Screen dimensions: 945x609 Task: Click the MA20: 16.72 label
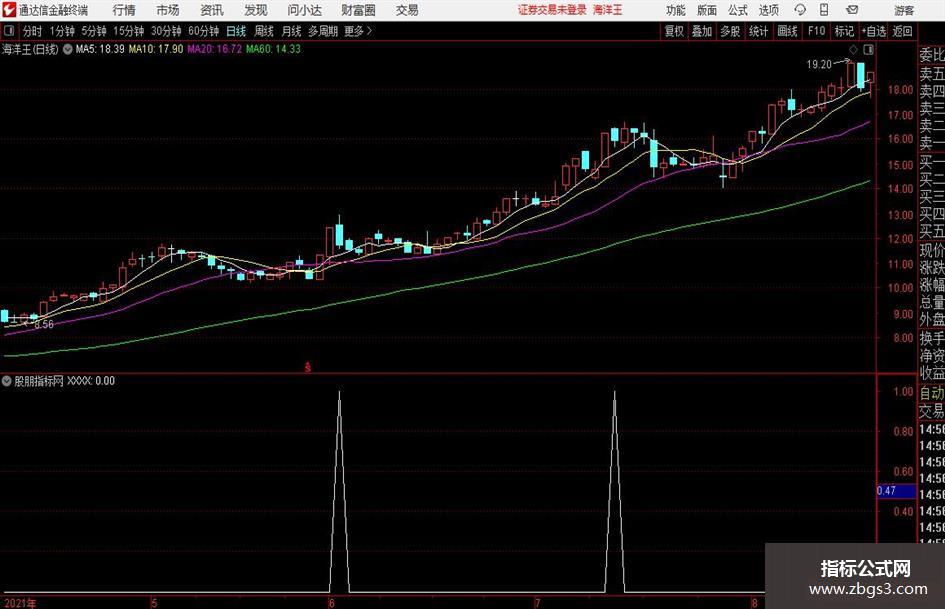click(x=215, y=49)
